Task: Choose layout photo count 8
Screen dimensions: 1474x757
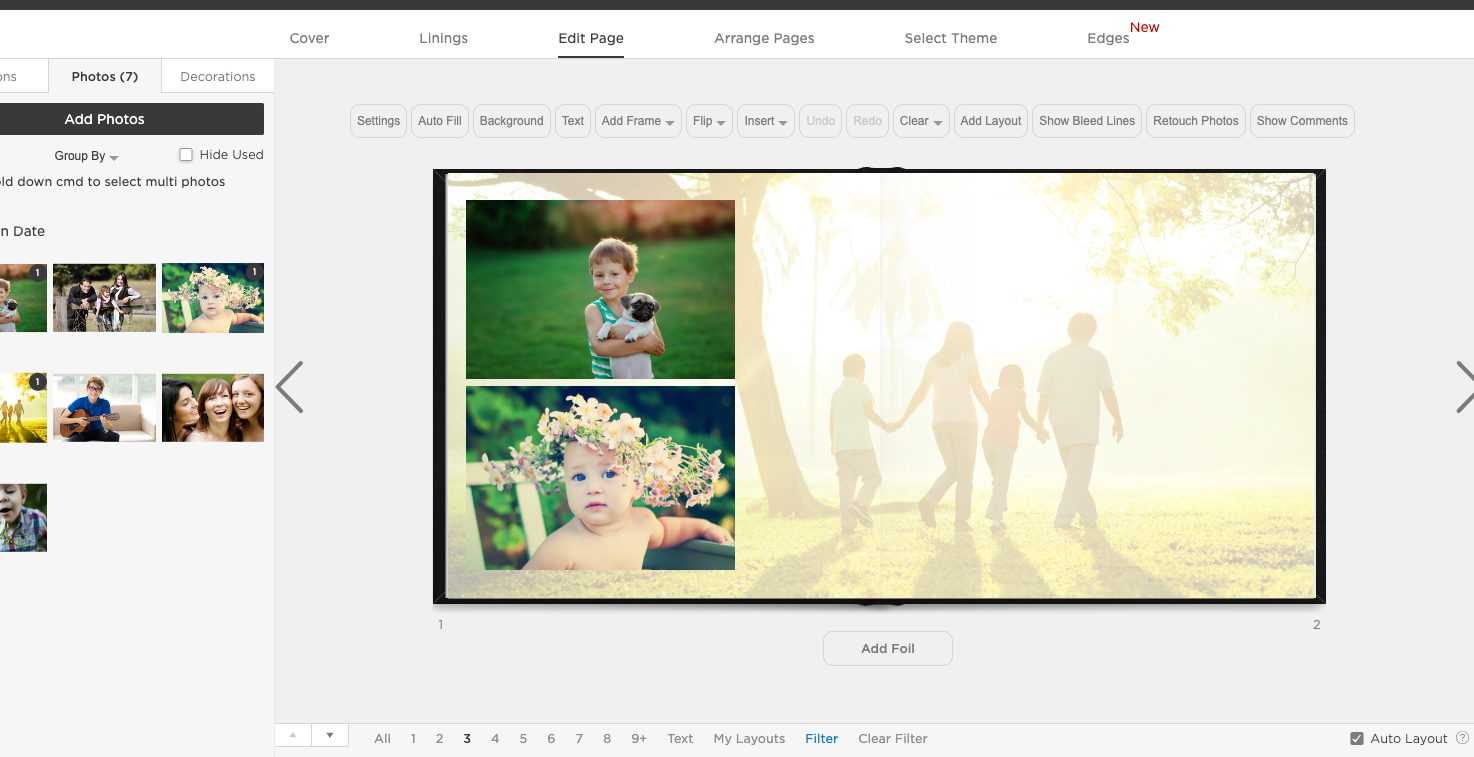Action: click(x=607, y=739)
